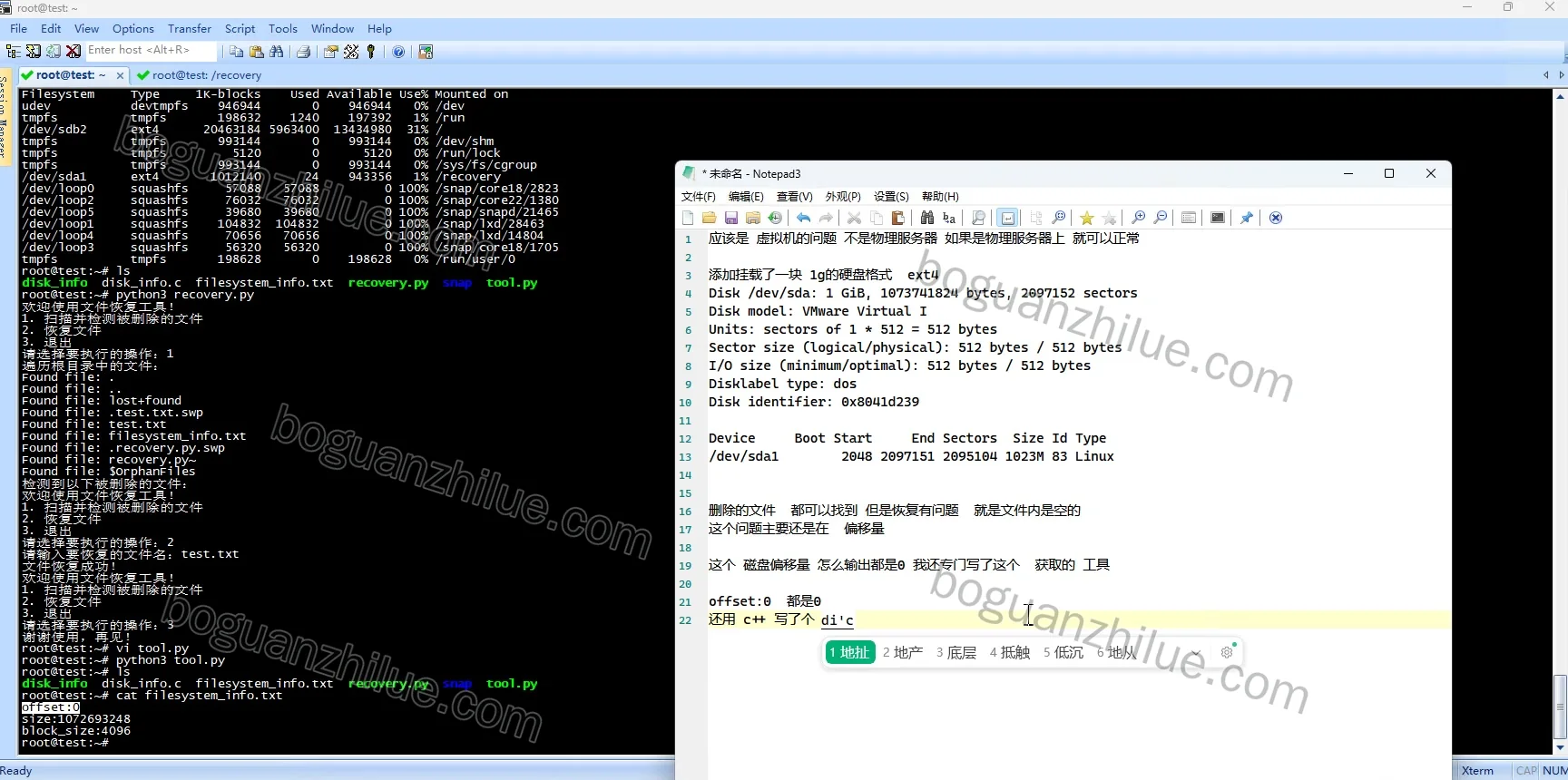
Task: Click the Enter host input field
Action: coord(151,51)
